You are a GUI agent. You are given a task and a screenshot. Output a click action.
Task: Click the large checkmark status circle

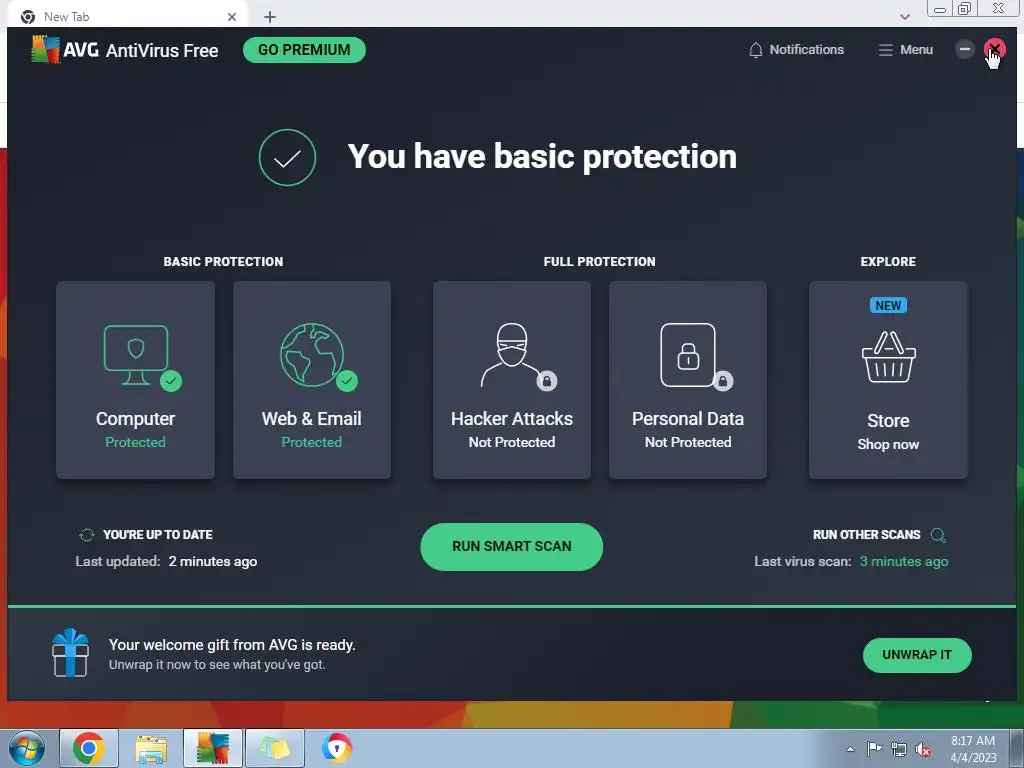[287, 157]
